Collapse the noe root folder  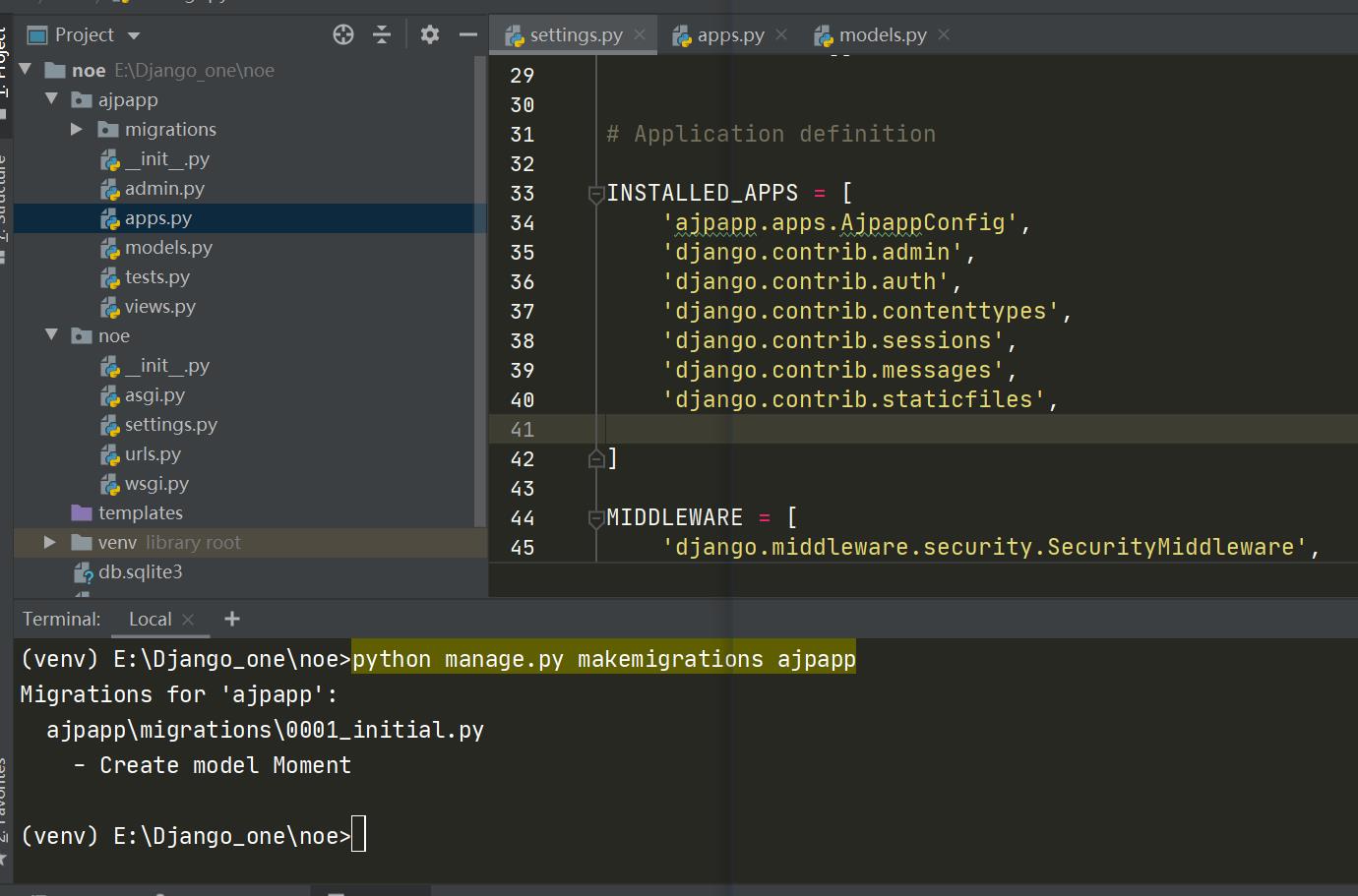[x=27, y=70]
